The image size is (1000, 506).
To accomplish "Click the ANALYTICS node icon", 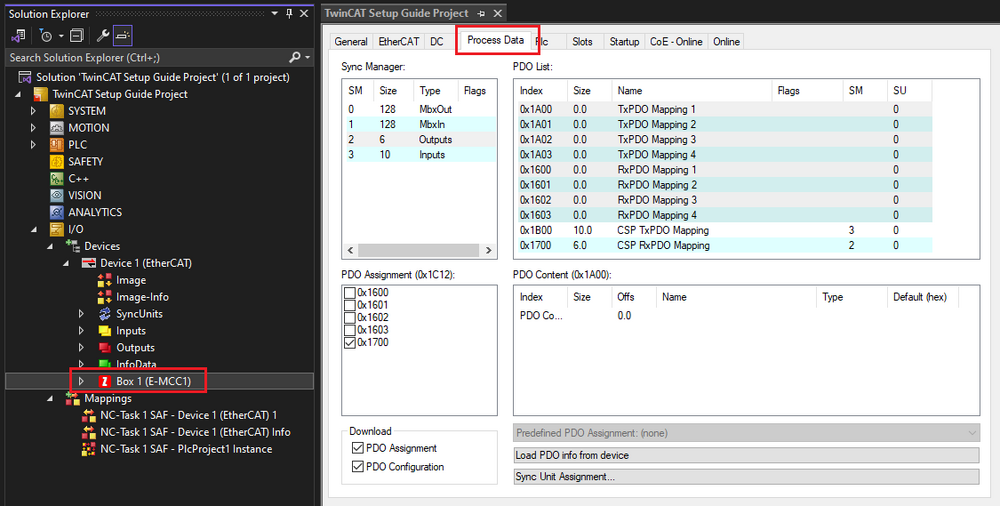I will 57,212.
